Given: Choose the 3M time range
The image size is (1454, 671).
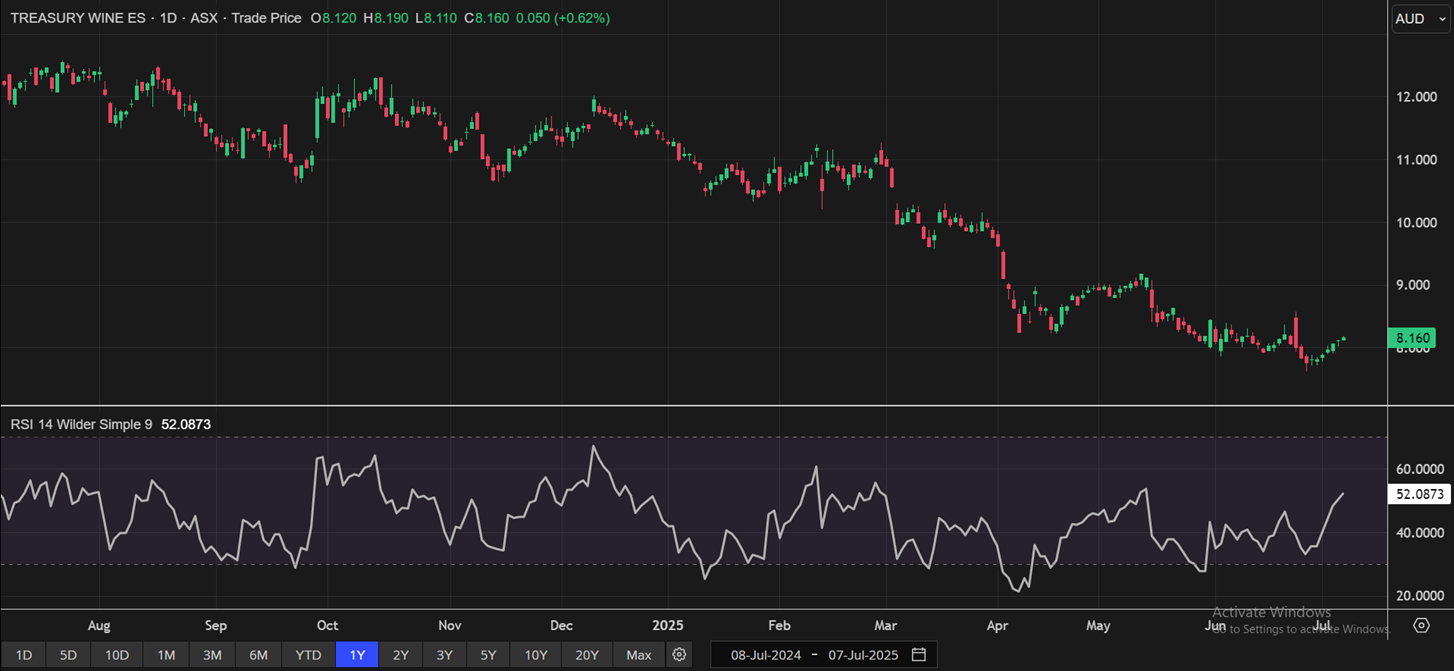Looking at the screenshot, I should 212,655.
